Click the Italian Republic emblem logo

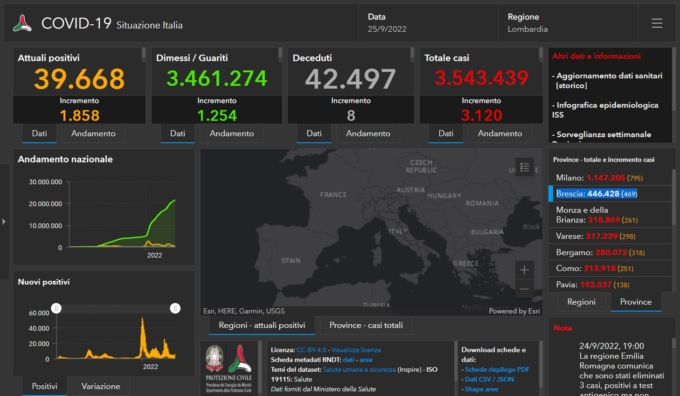214,358
